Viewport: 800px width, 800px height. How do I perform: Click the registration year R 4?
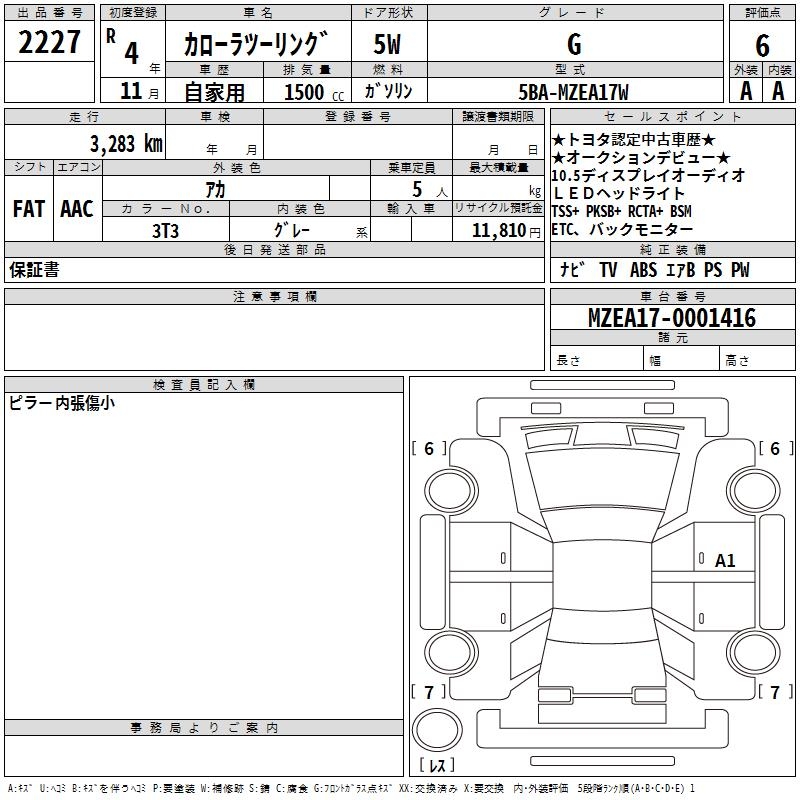[123, 46]
